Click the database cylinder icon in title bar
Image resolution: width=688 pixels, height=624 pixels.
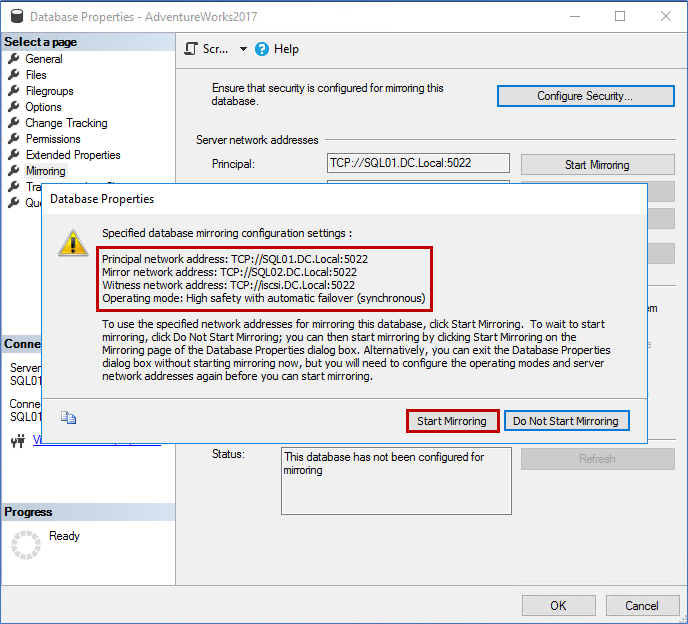17,16
